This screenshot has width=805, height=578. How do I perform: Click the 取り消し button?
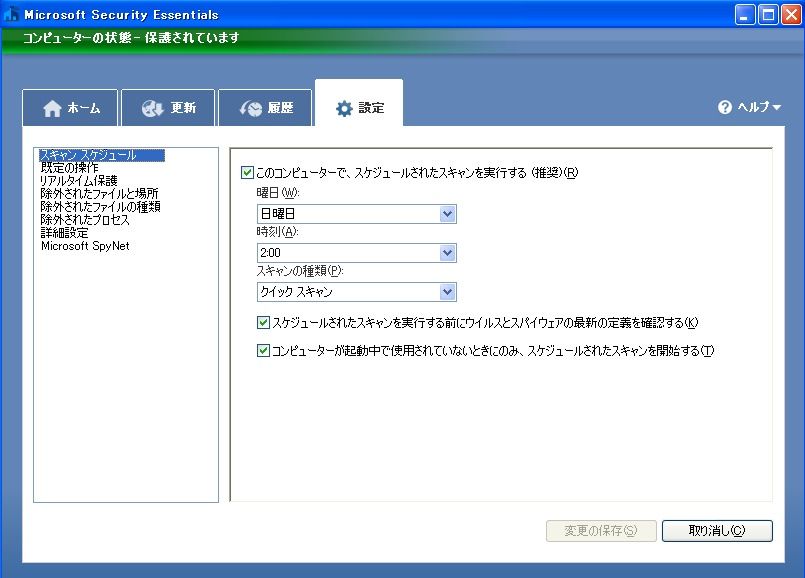coord(717,531)
